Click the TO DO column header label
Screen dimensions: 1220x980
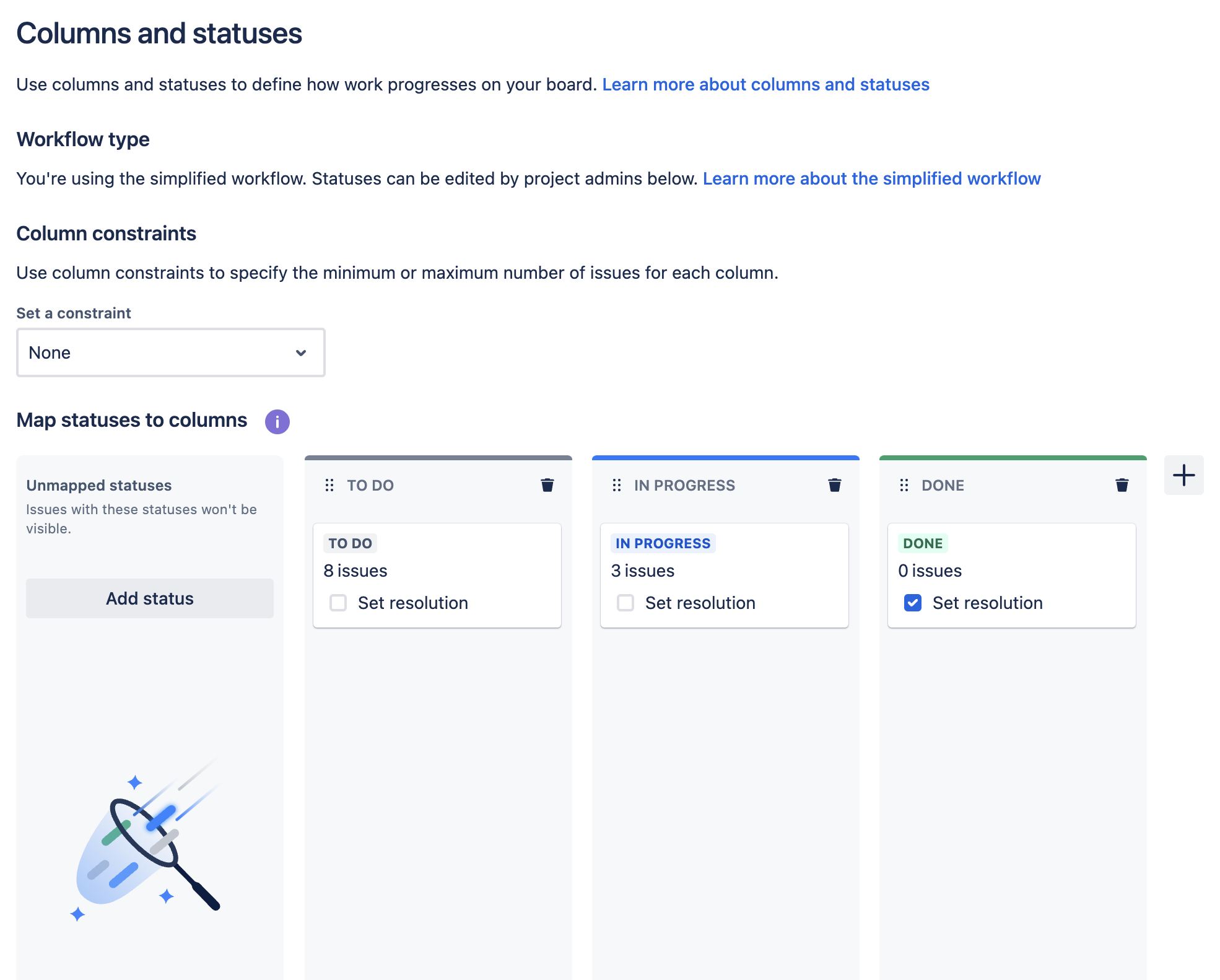(371, 485)
